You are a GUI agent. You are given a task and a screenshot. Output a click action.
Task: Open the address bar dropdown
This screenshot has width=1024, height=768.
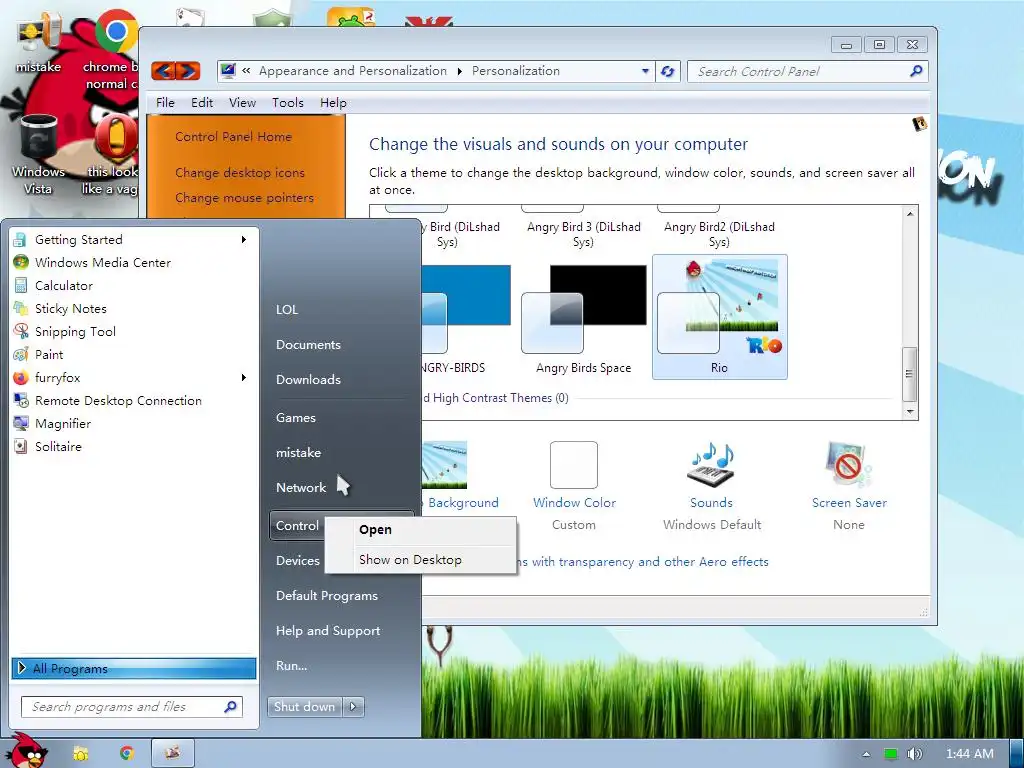(x=645, y=71)
